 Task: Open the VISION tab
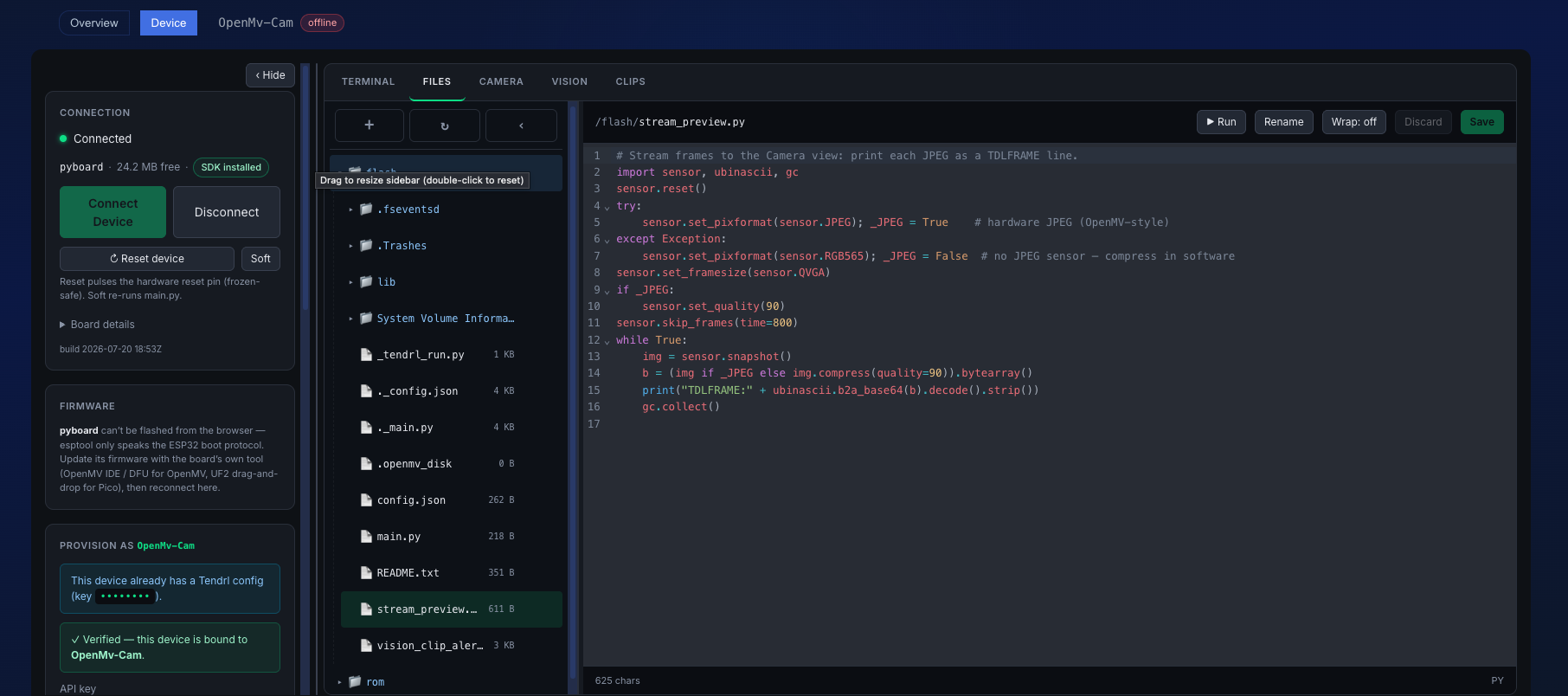[569, 81]
